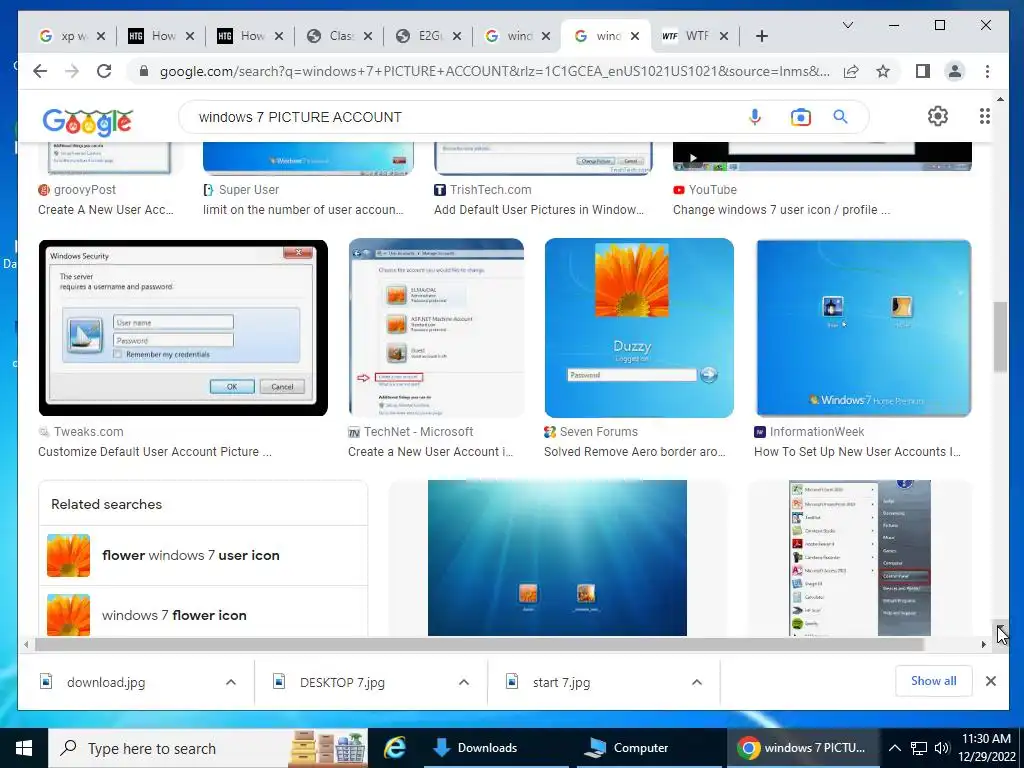Close the WTF tab
This screenshot has width=1024, height=768.
tap(724, 36)
